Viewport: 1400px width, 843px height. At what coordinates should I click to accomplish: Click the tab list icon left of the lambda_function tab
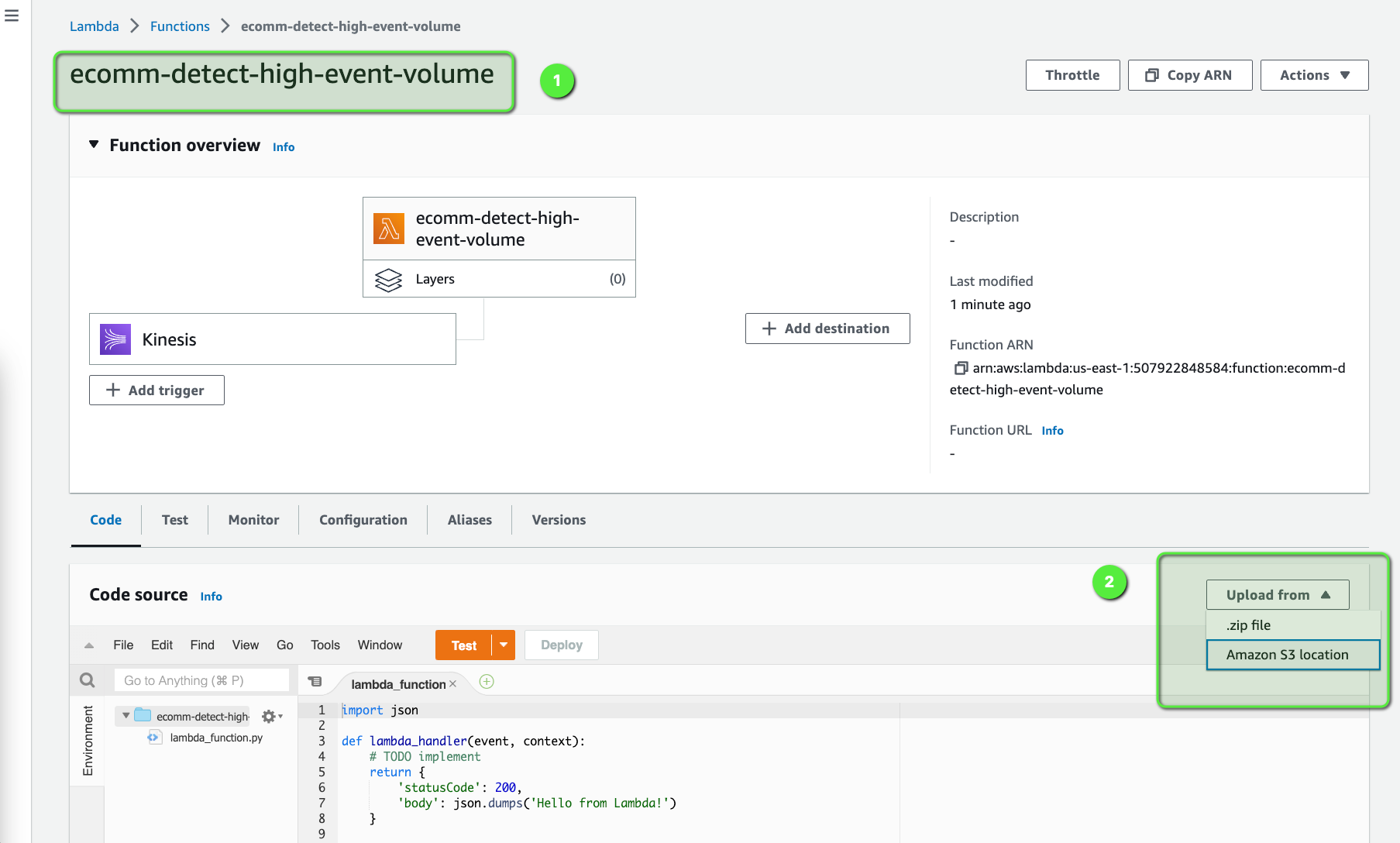pos(315,682)
